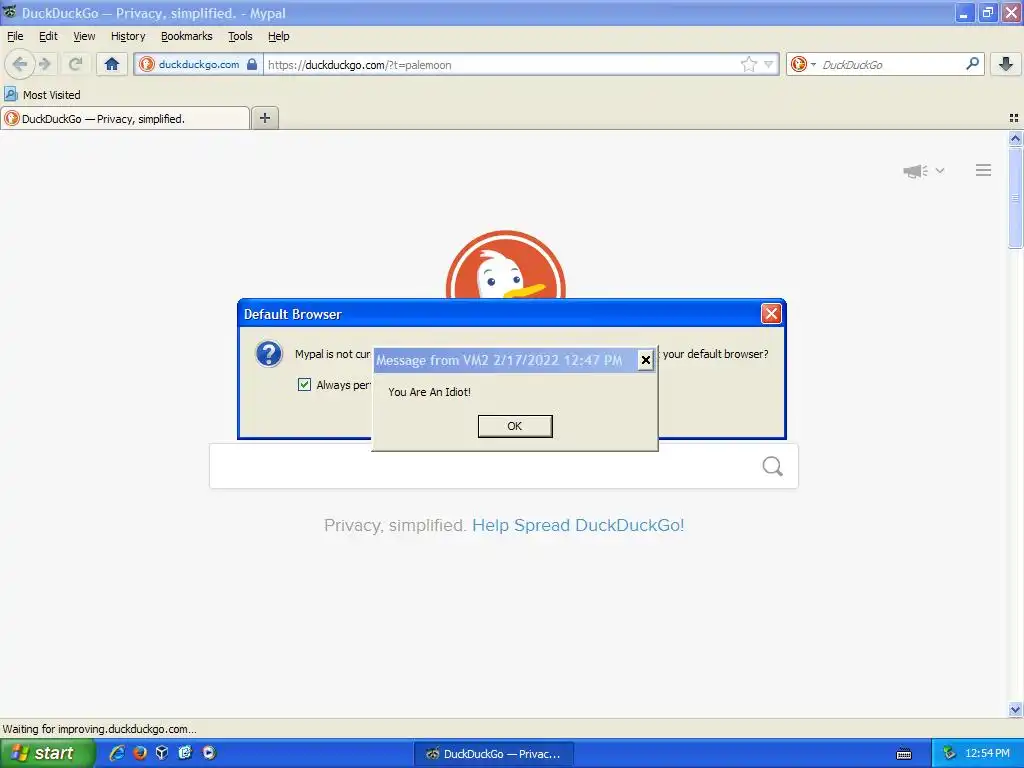1024x768 pixels.
Task: Click the 12:54 PM taskbar clock
Action: (987, 754)
